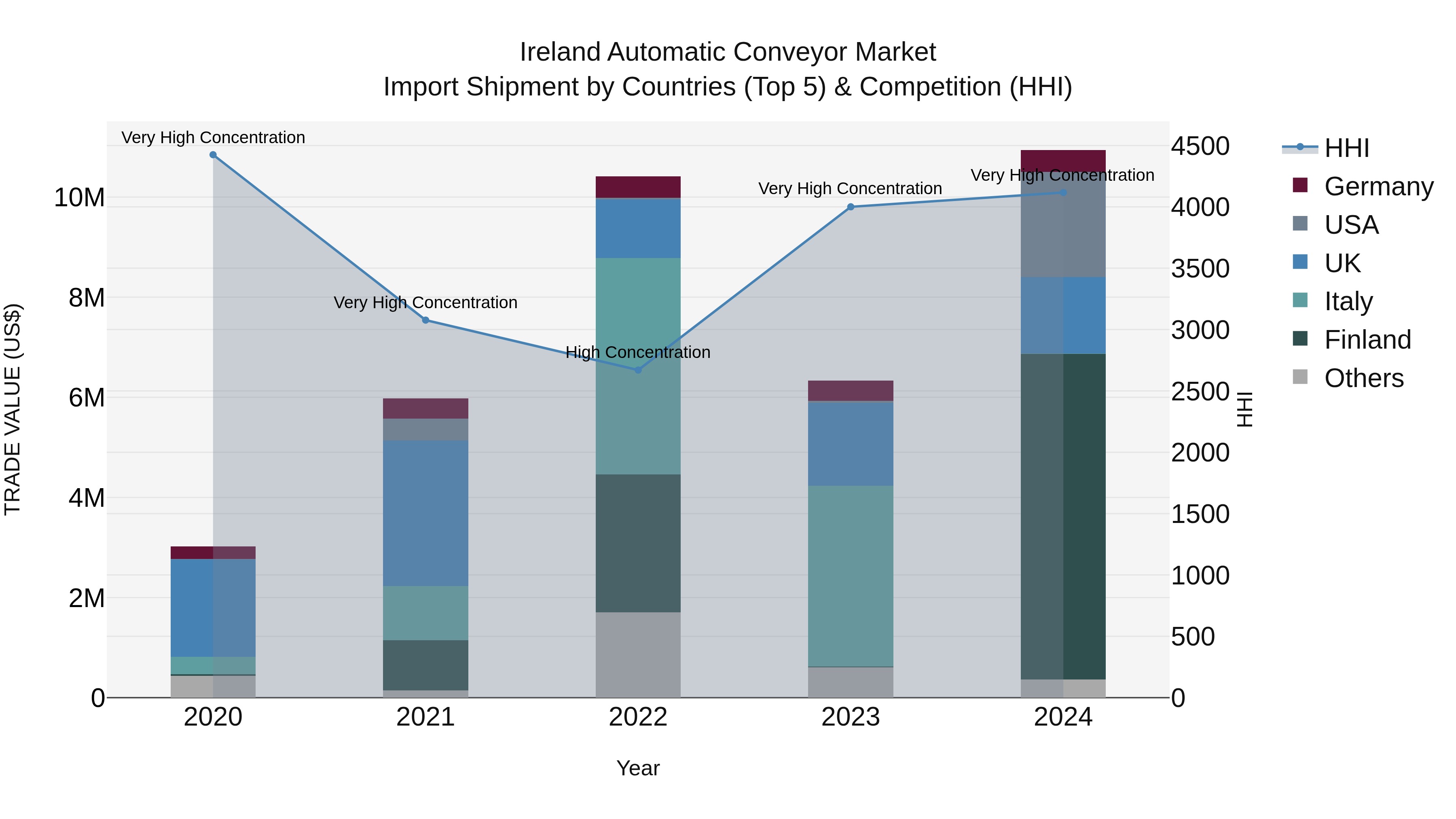
Task: Click the 2021 x-axis tick label
Action: point(425,717)
